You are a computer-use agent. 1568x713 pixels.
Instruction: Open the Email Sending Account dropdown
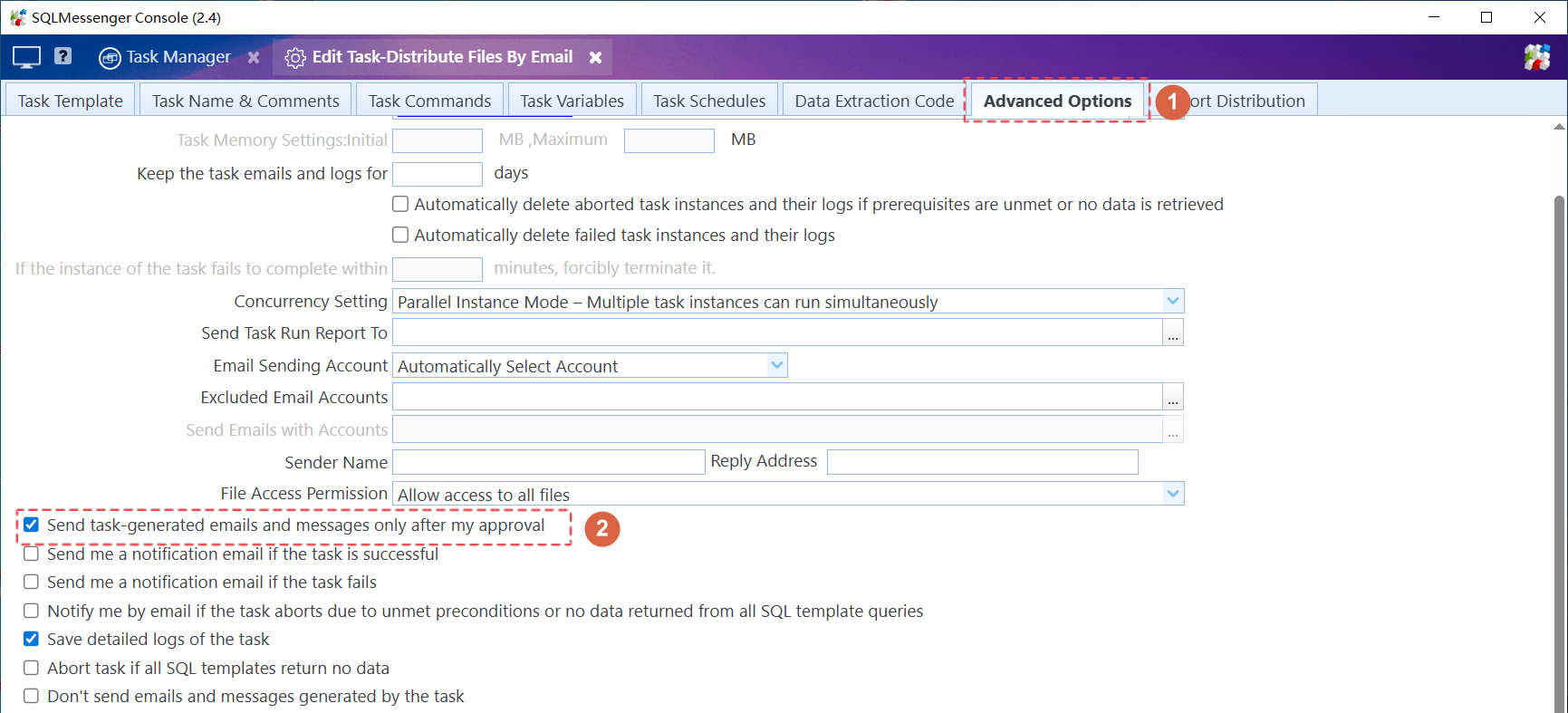[590, 366]
